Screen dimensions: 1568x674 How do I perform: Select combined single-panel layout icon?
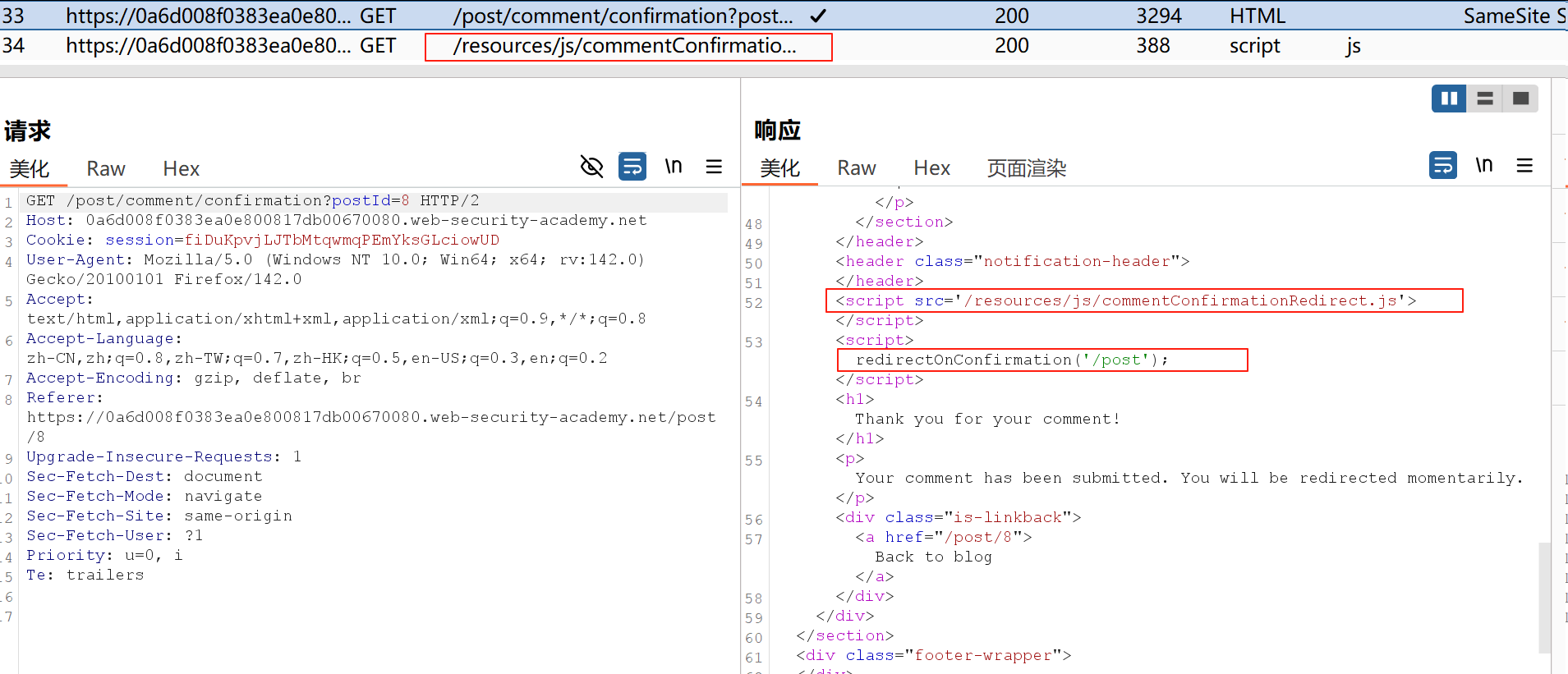[x=1520, y=99]
